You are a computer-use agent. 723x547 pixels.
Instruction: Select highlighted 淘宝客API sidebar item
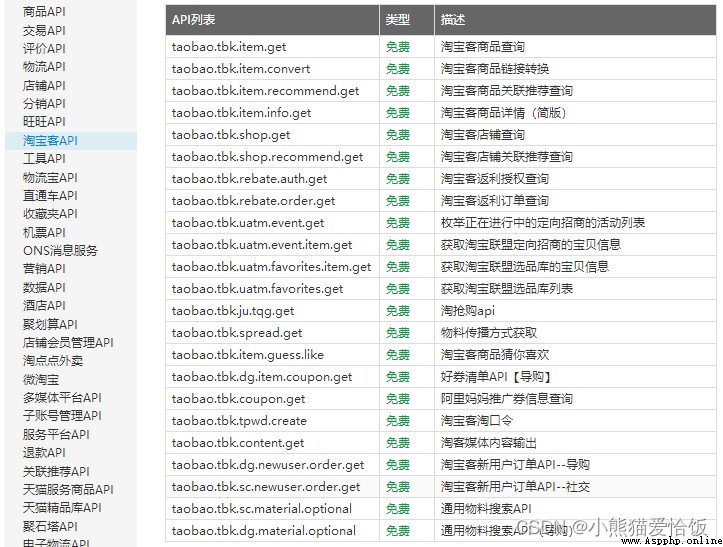(50, 140)
